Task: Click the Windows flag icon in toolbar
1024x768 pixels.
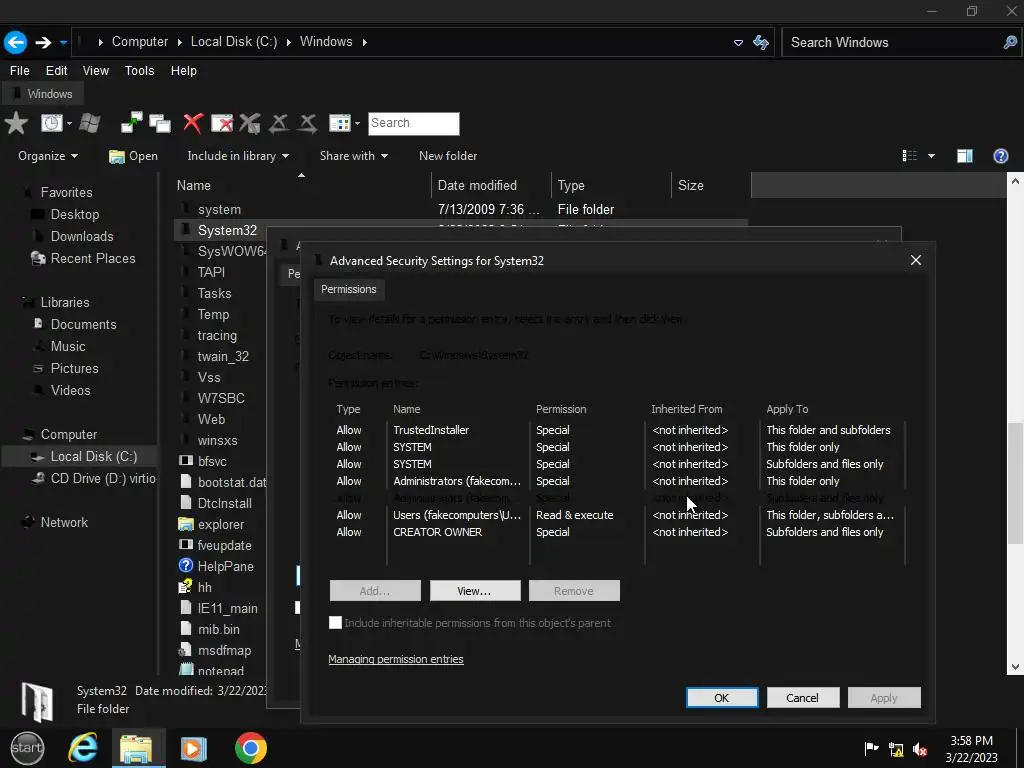Action: tap(89, 123)
